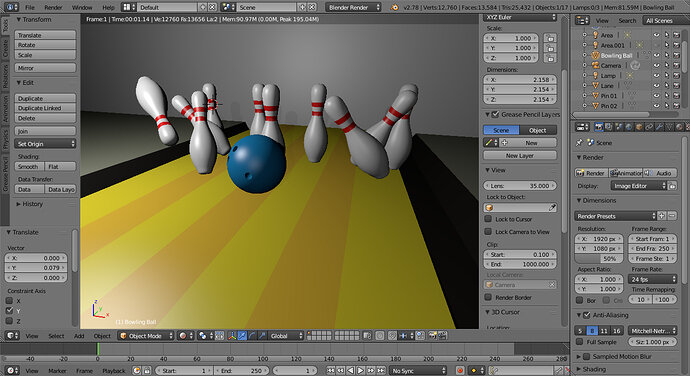Enable Render Border checkbox
The height and width of the screenshot is (376, 690).
click(x=488, y=297)
